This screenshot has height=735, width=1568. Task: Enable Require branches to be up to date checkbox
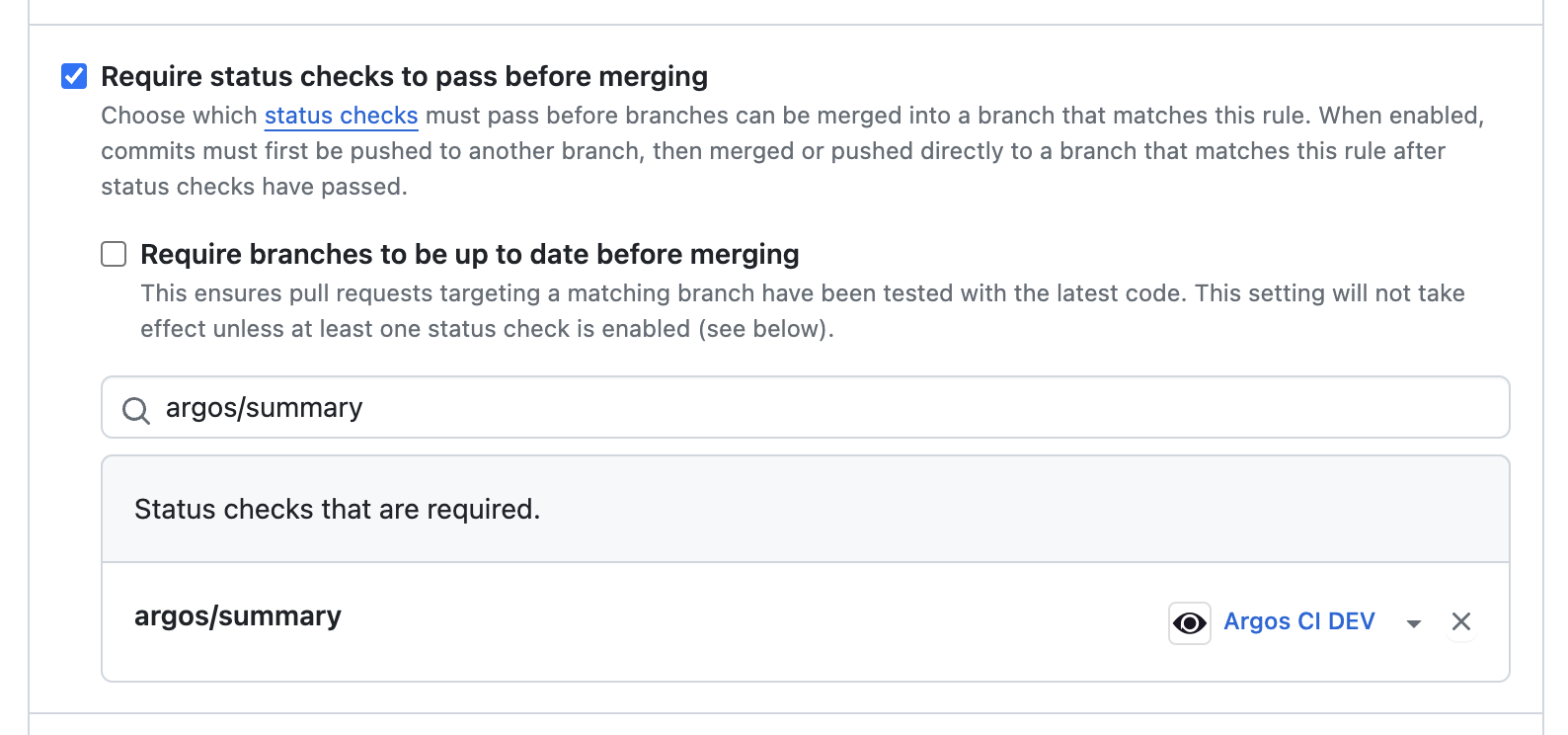coord(114,254)
